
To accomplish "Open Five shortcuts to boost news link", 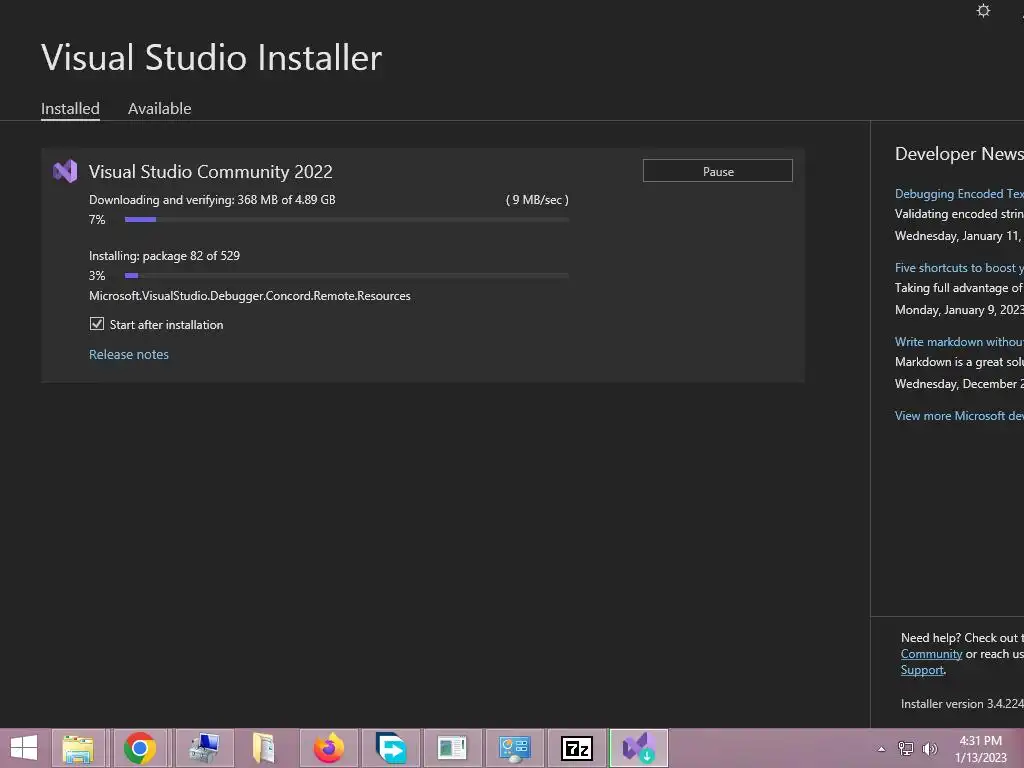I will tap(959, 268).
